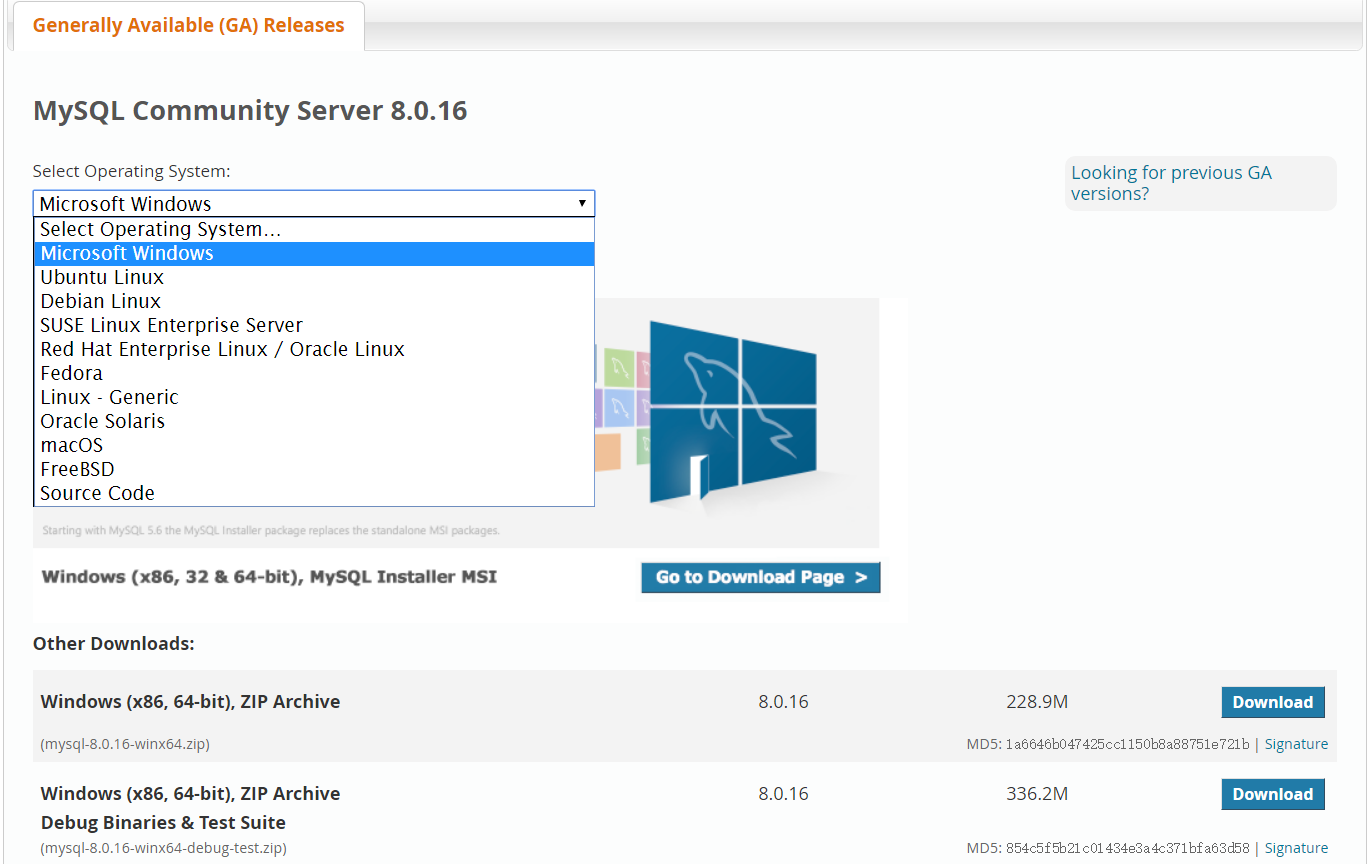The height and width of the screenshot is (864, 1370).
Task: Click the MySQL Community Server 8.0.16 heading
Action: click(250, 110)
